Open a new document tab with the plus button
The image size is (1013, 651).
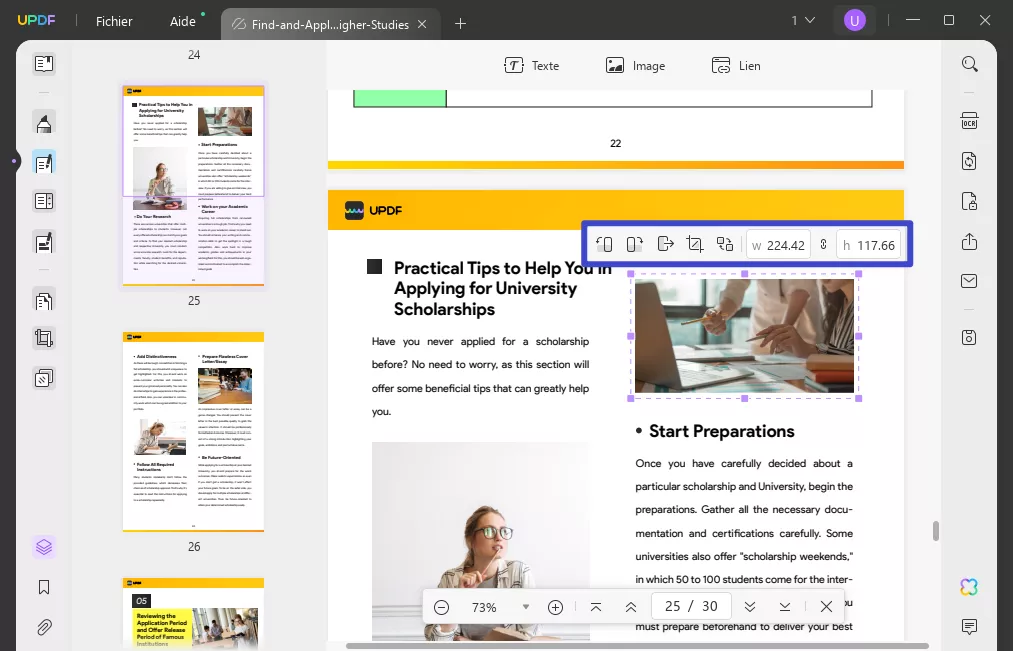click(460, 22)
